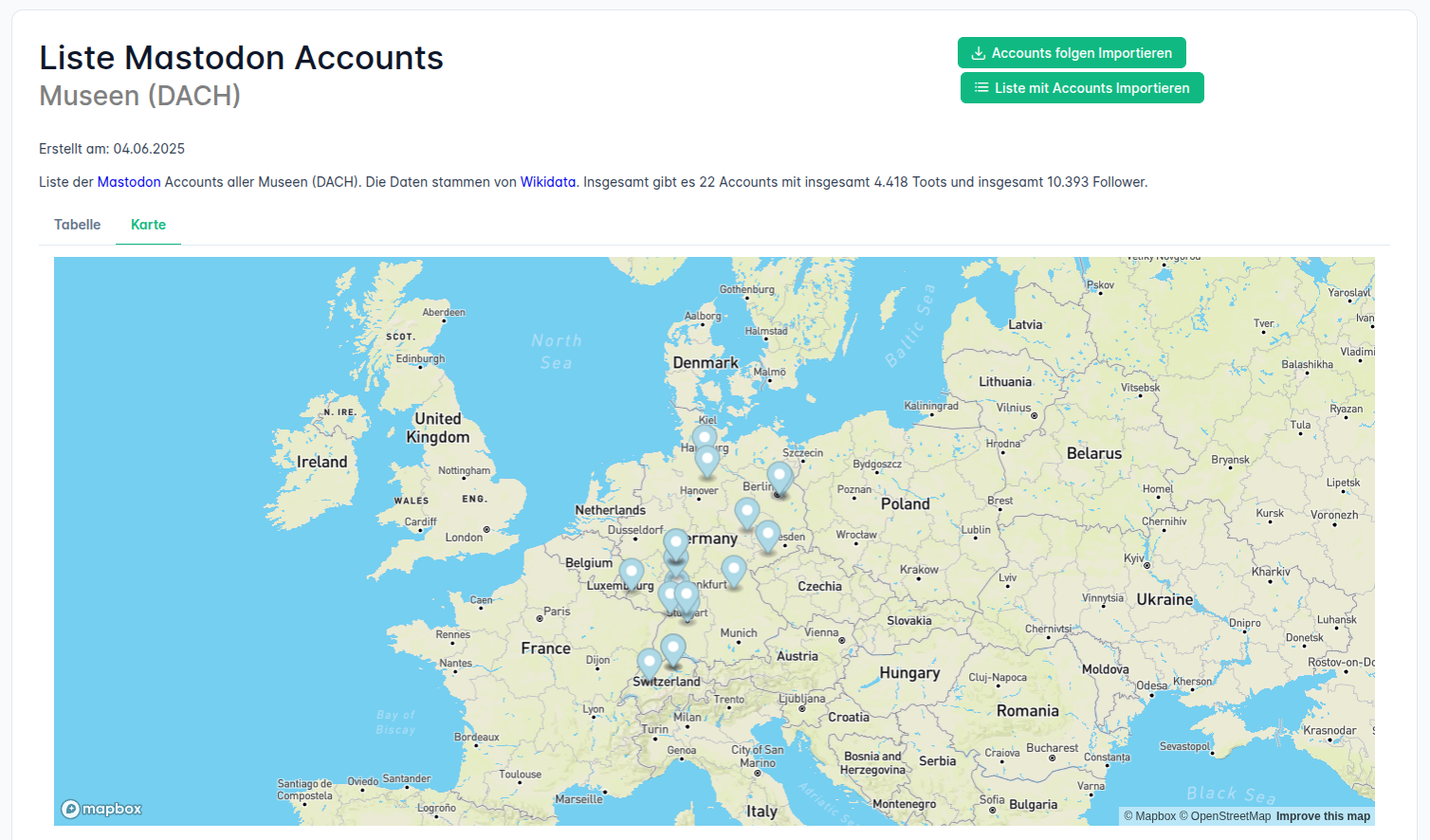Select the marker right of the Frankfurt label
Viewport: 1430px width, 840px height.
click(733, 573)
